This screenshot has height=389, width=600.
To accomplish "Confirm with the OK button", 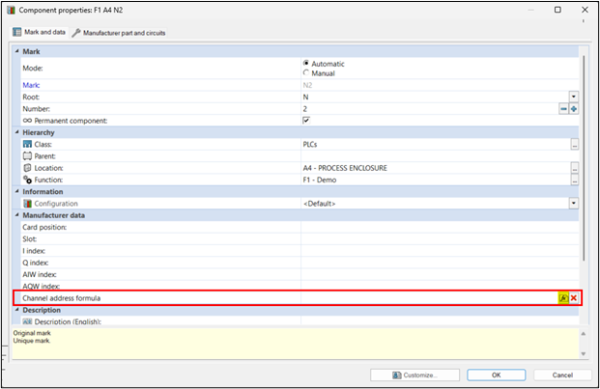I will (496, 375).
